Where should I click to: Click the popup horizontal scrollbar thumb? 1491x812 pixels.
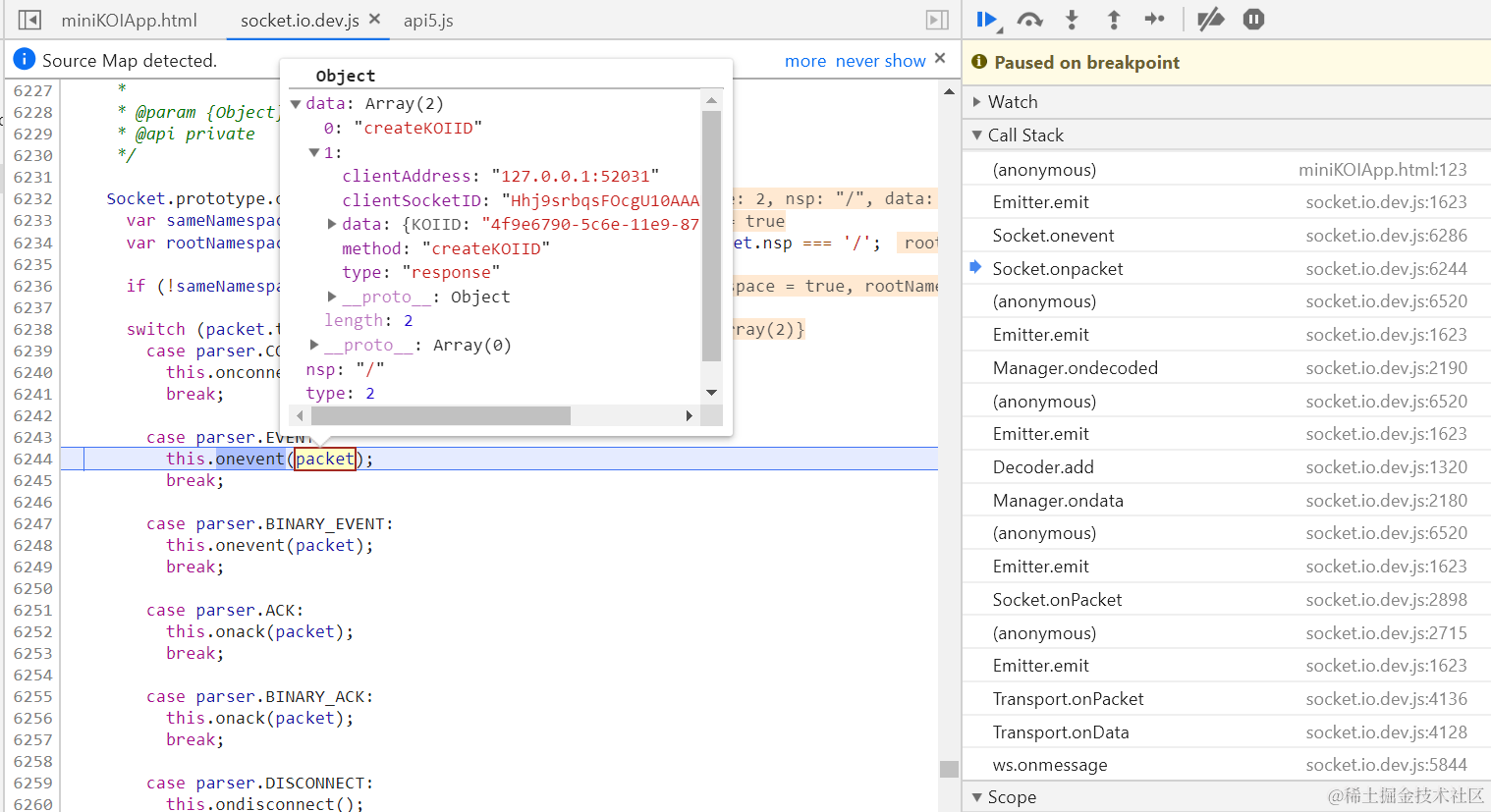[x=440, y=416]
